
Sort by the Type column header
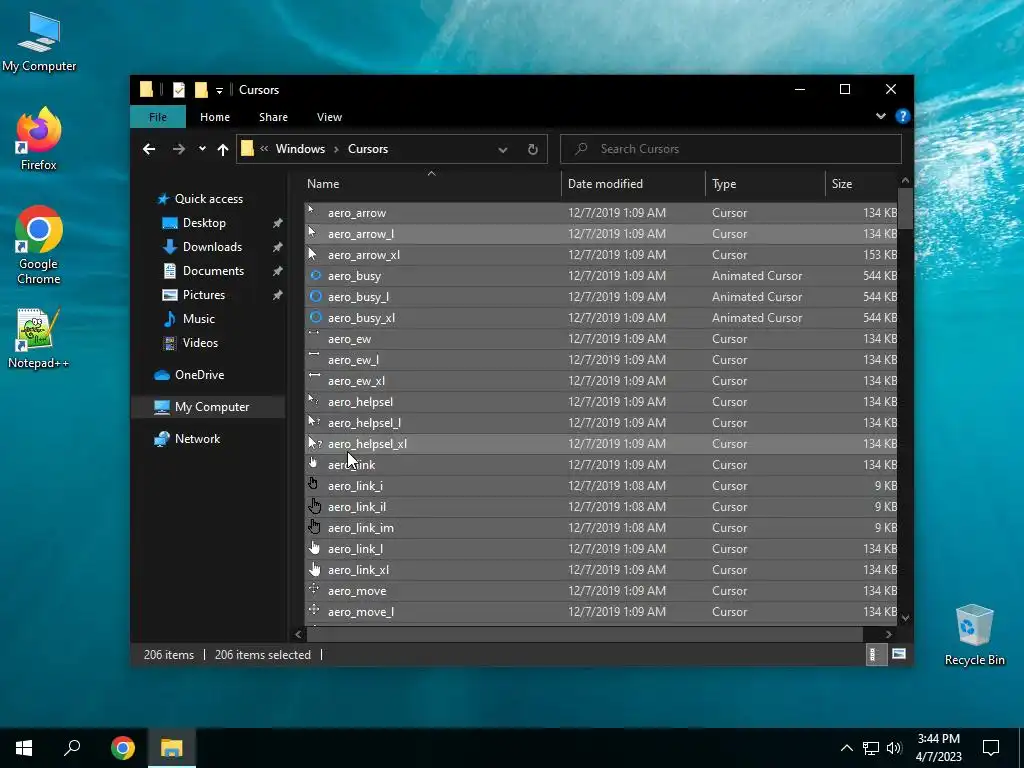coord(765,184)
